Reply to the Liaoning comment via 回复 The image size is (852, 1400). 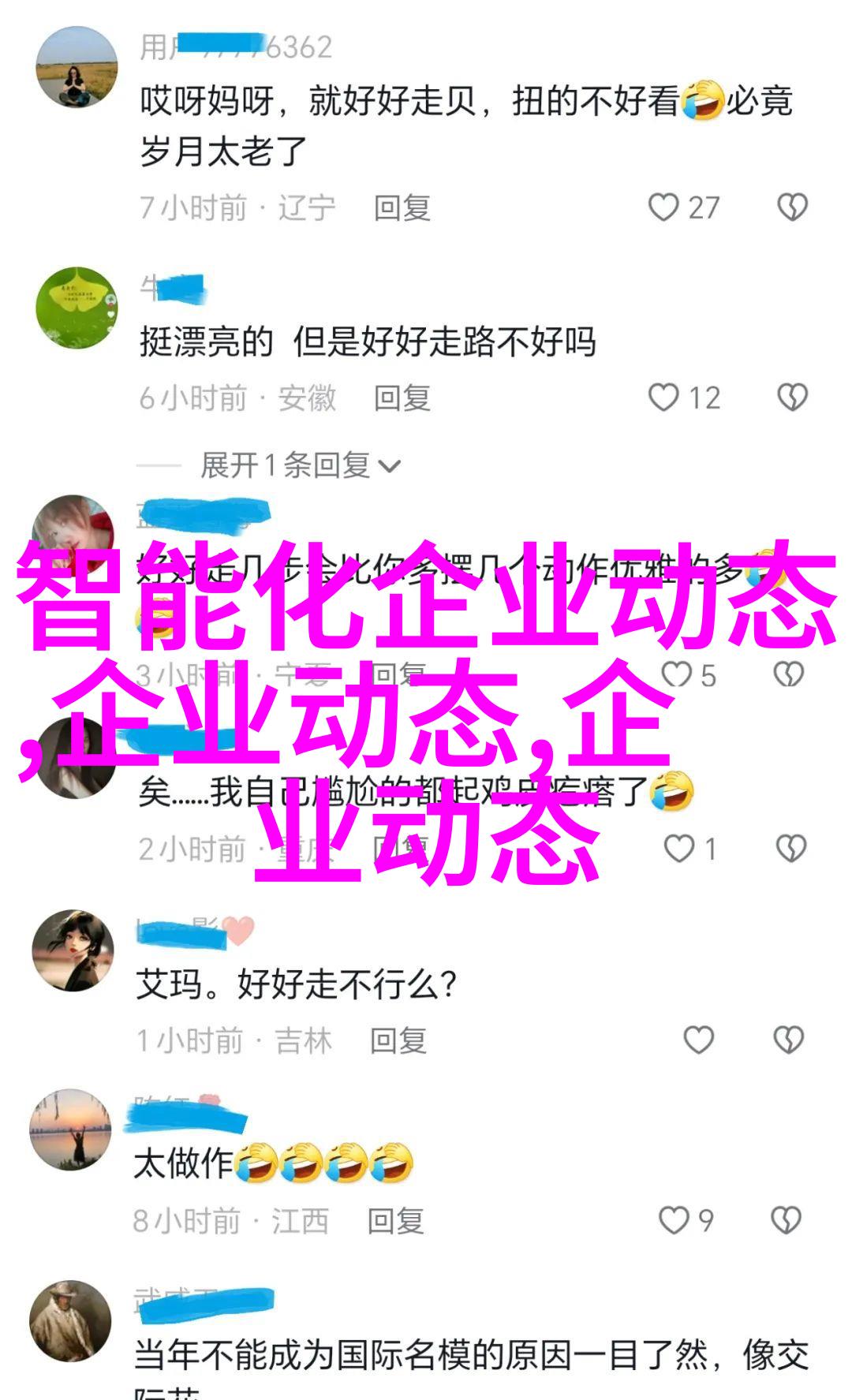click(402, 208)
